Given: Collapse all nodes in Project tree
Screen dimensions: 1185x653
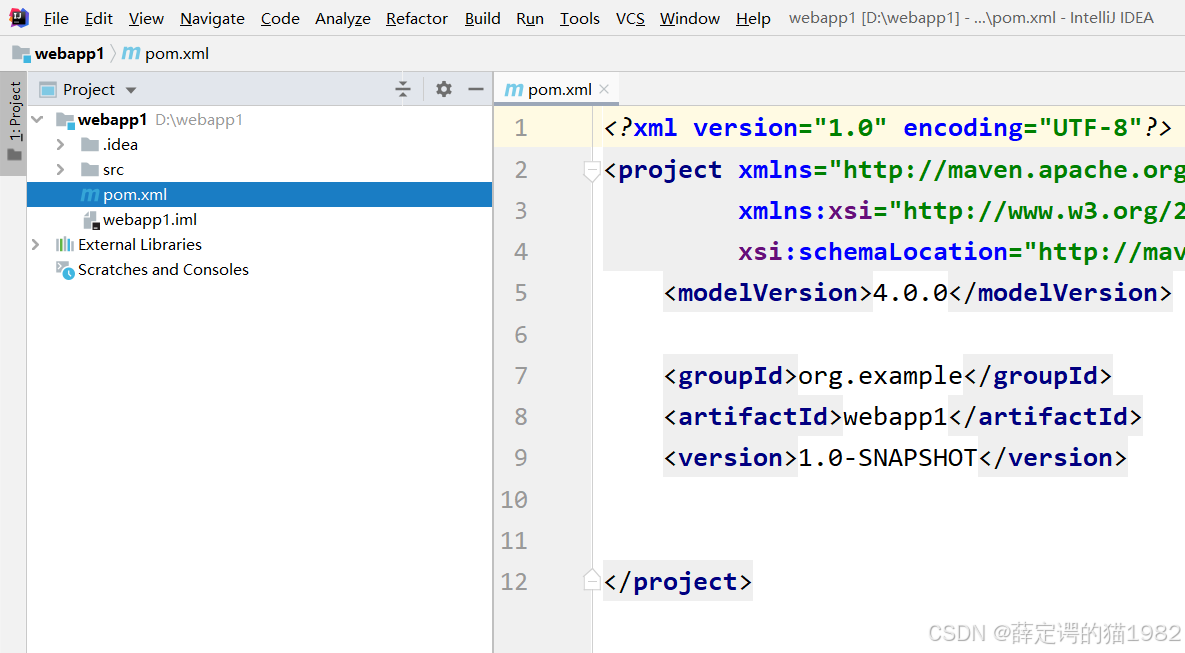Looking at the screenshot, I should [403, 89].
